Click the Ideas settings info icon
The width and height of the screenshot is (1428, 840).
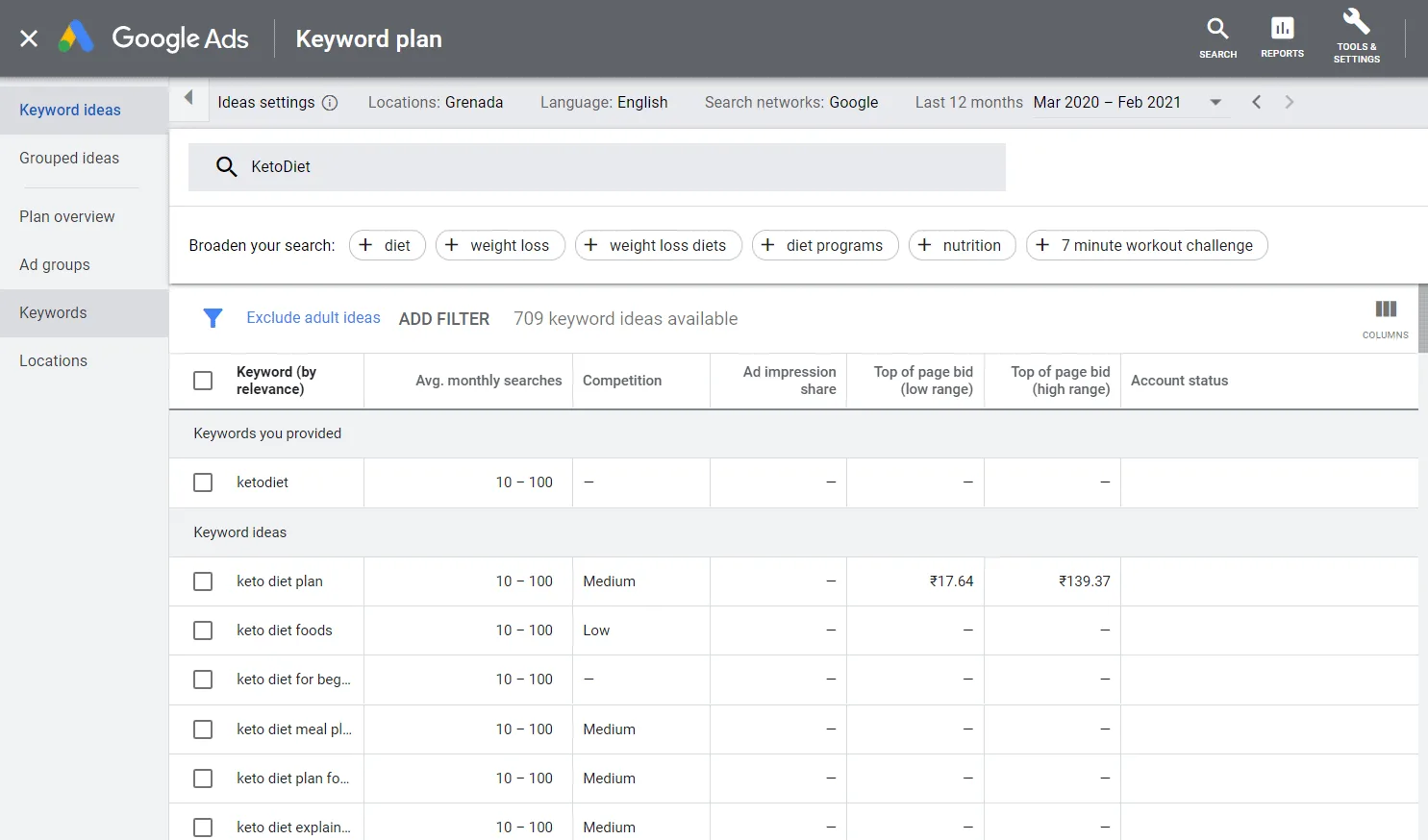coord(331,102)
